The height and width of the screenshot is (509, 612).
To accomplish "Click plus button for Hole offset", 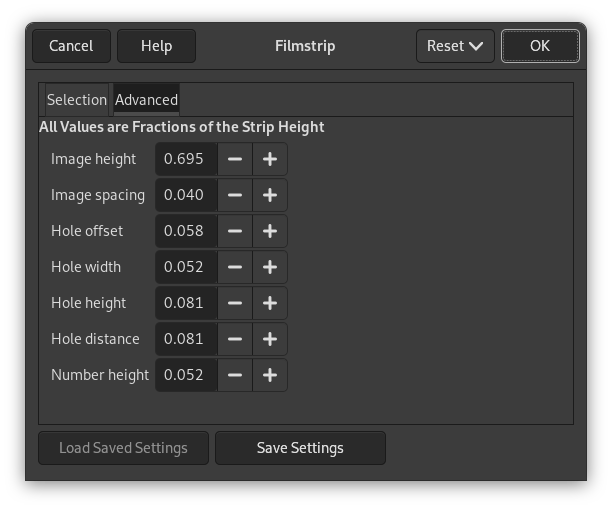I will 270,231.
